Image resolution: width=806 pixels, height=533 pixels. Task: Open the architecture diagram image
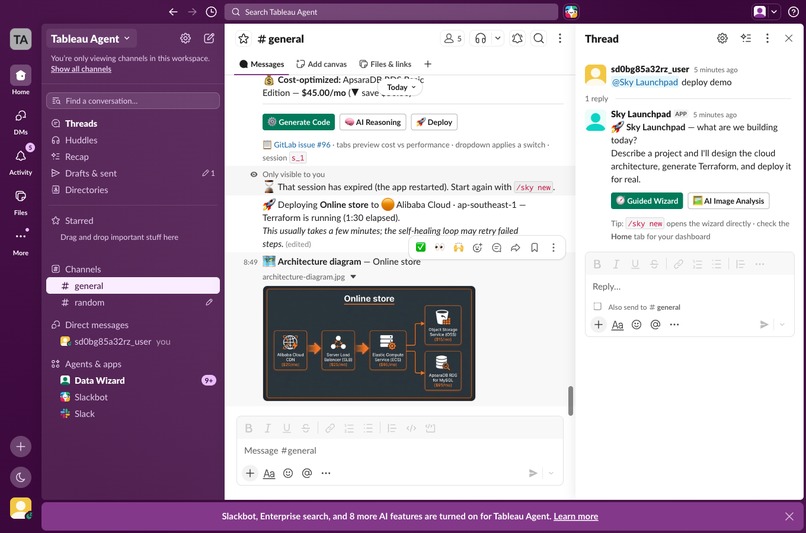tap(369, 343)
